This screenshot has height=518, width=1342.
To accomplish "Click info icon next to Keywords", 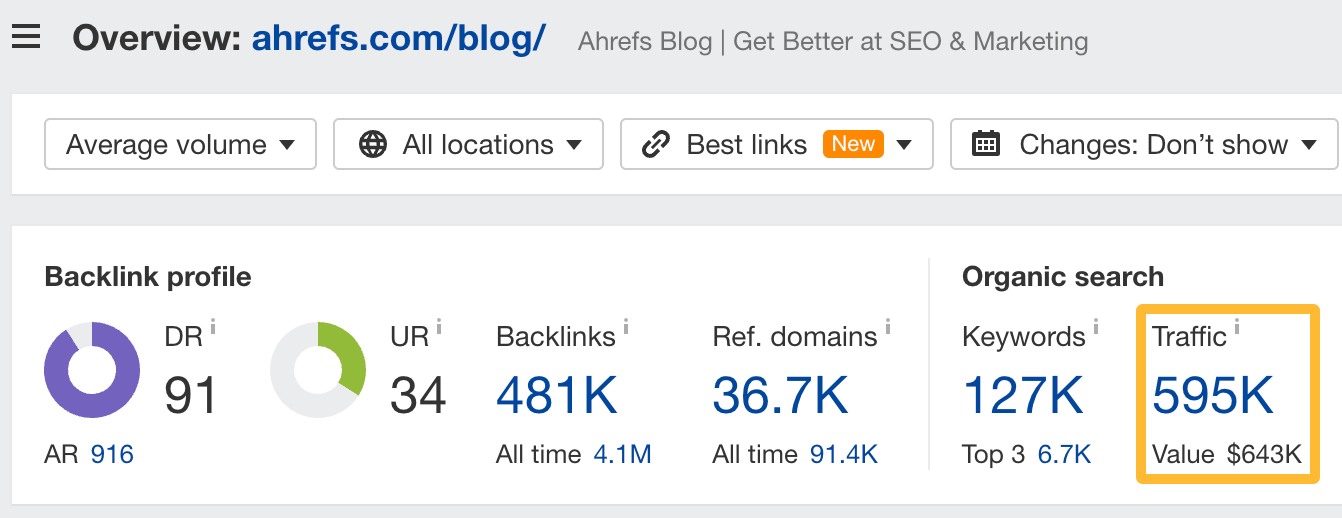I will pos(1096,326).
